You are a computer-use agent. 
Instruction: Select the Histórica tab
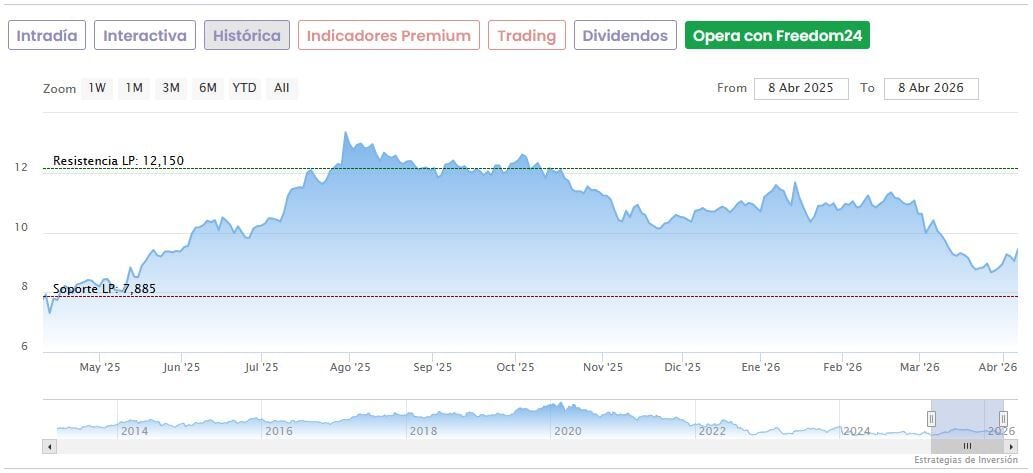[x=247, y=36]
